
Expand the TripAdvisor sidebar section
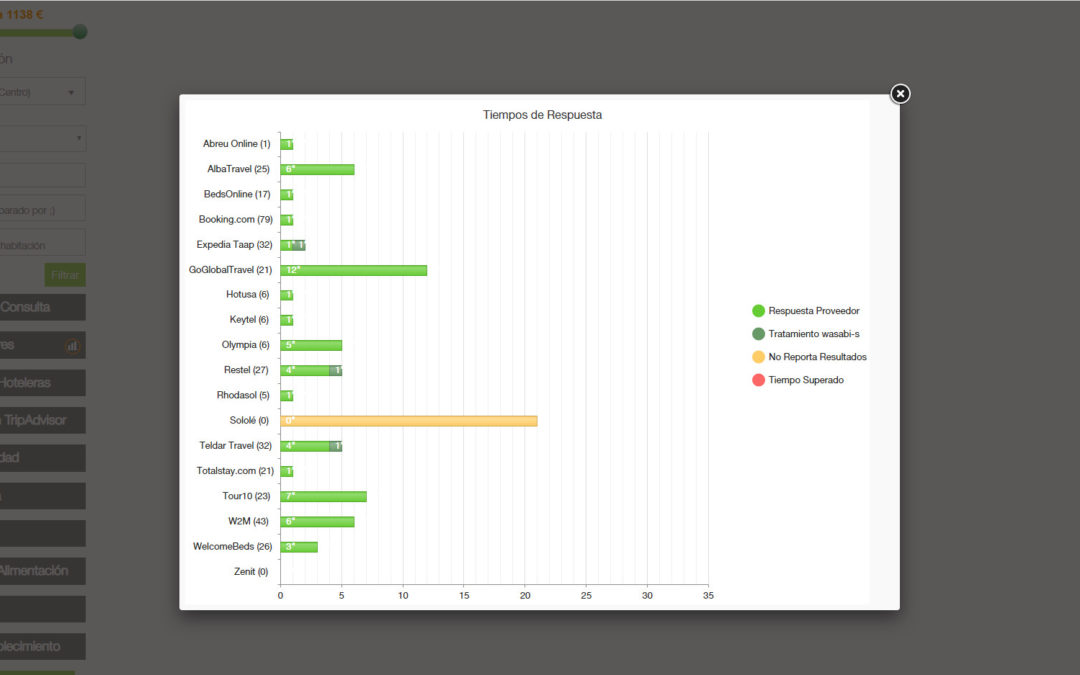40,420
